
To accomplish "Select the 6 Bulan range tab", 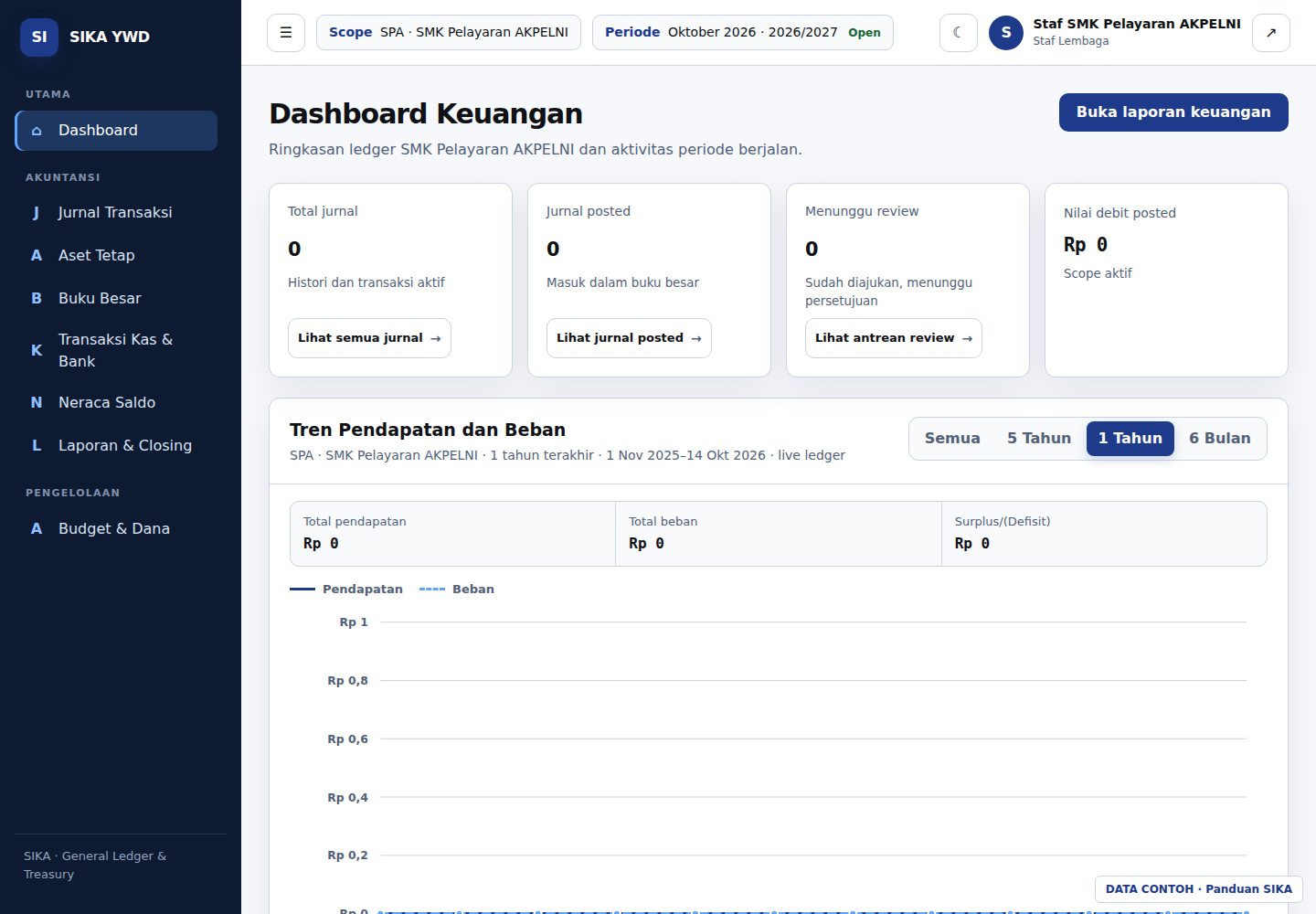I will pyautogui.click(x=1220, y=439).
